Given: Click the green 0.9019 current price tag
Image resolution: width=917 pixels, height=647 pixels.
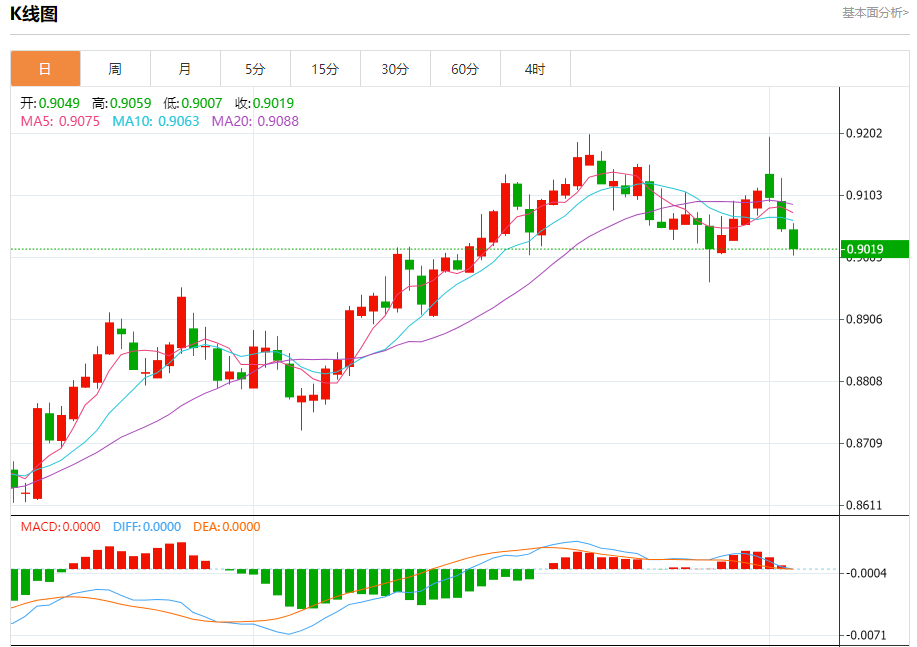Looking at the screenshot, I should click(874, 249).
